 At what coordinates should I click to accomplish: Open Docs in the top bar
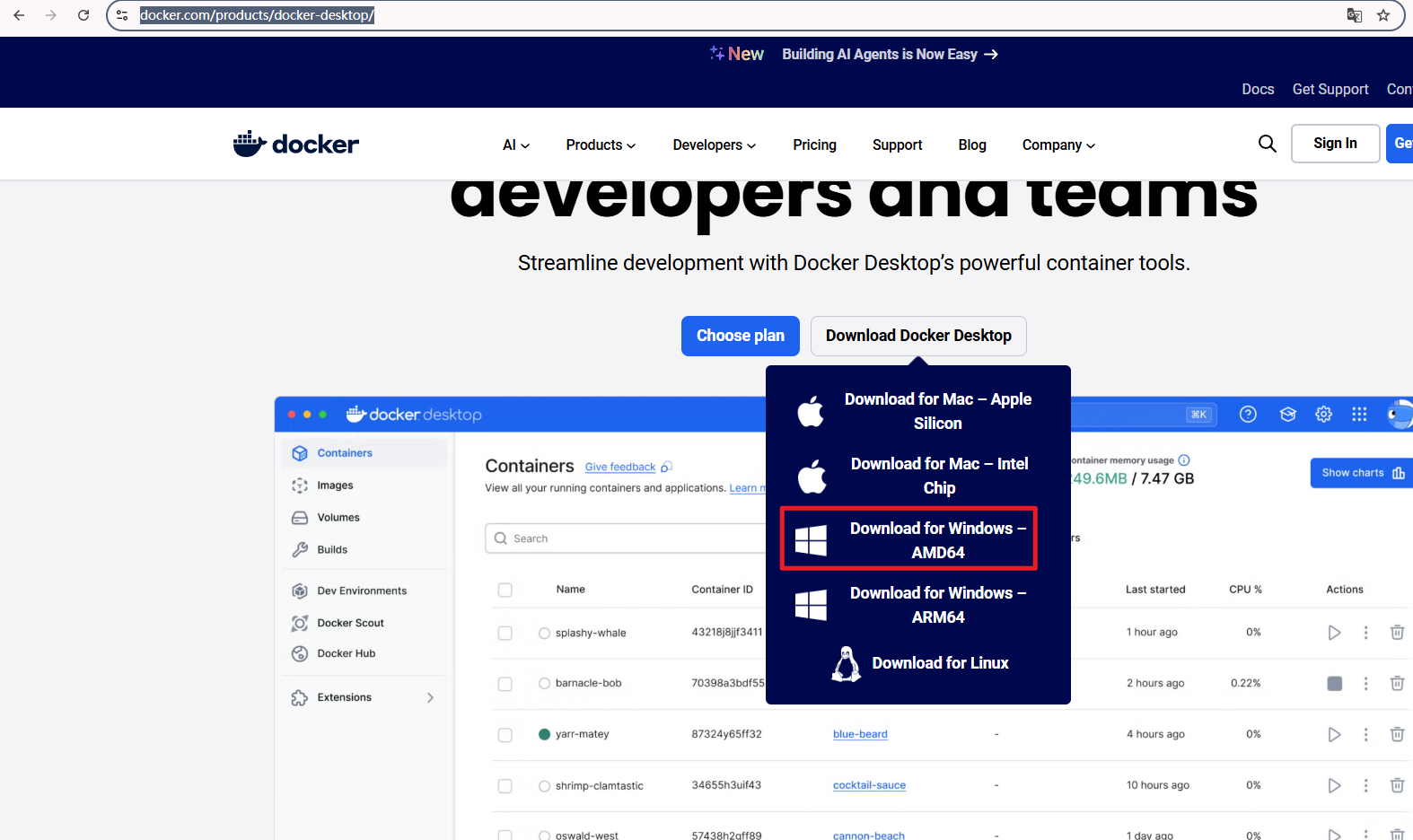[x=1258, y=89]
